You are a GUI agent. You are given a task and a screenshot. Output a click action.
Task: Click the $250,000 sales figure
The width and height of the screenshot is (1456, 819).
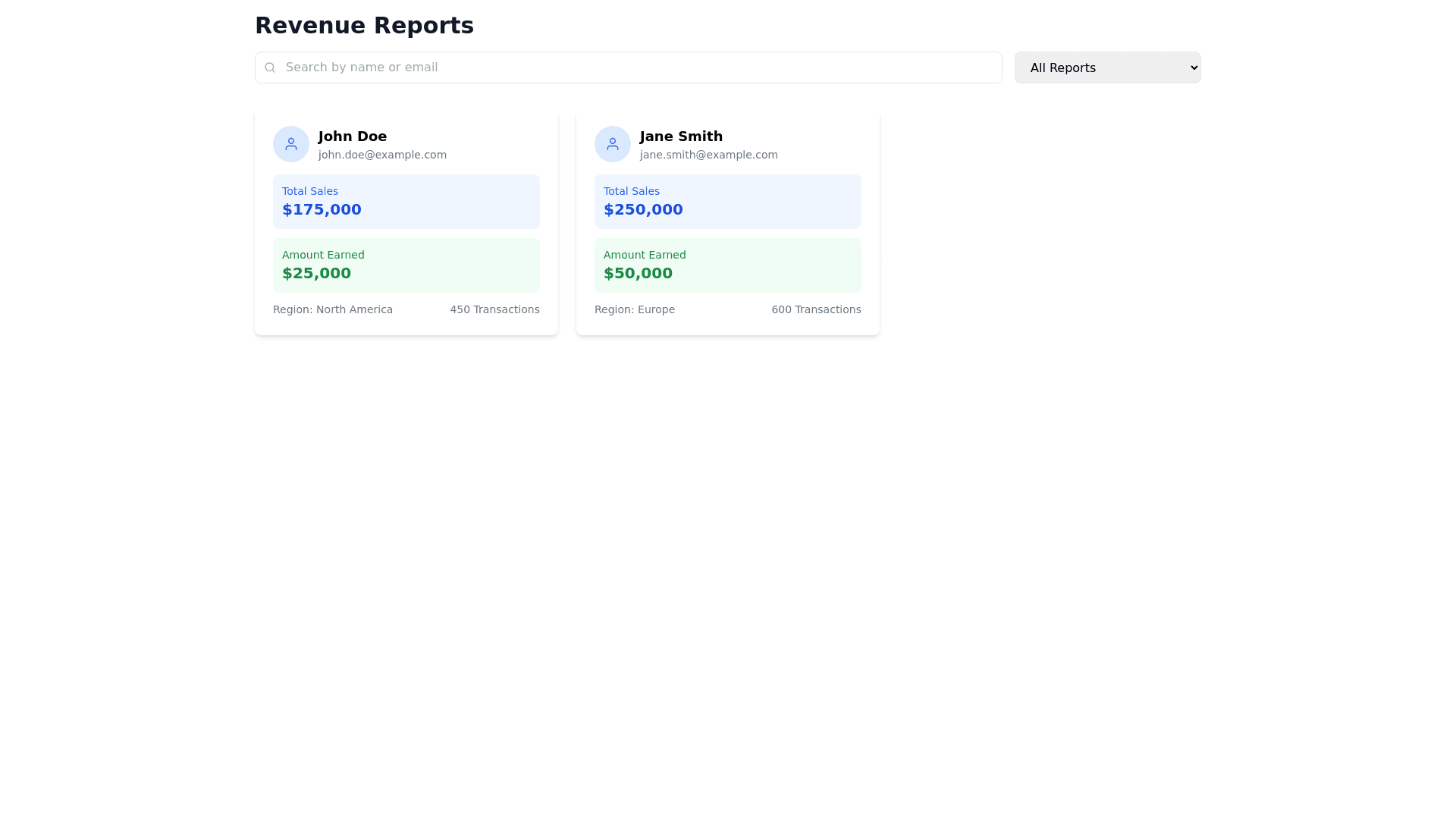[643, 209]
